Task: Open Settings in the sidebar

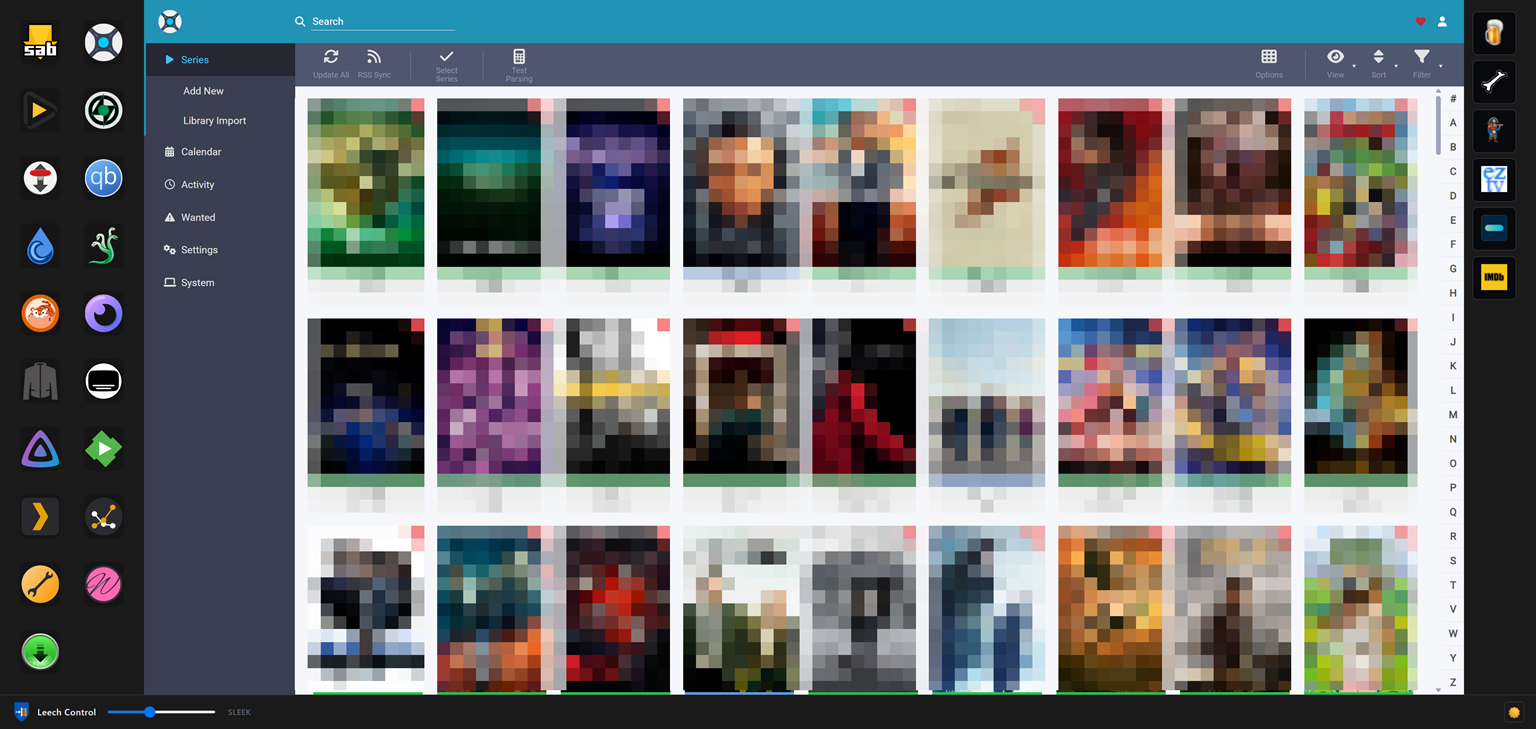Action: (x=220, y=250)
